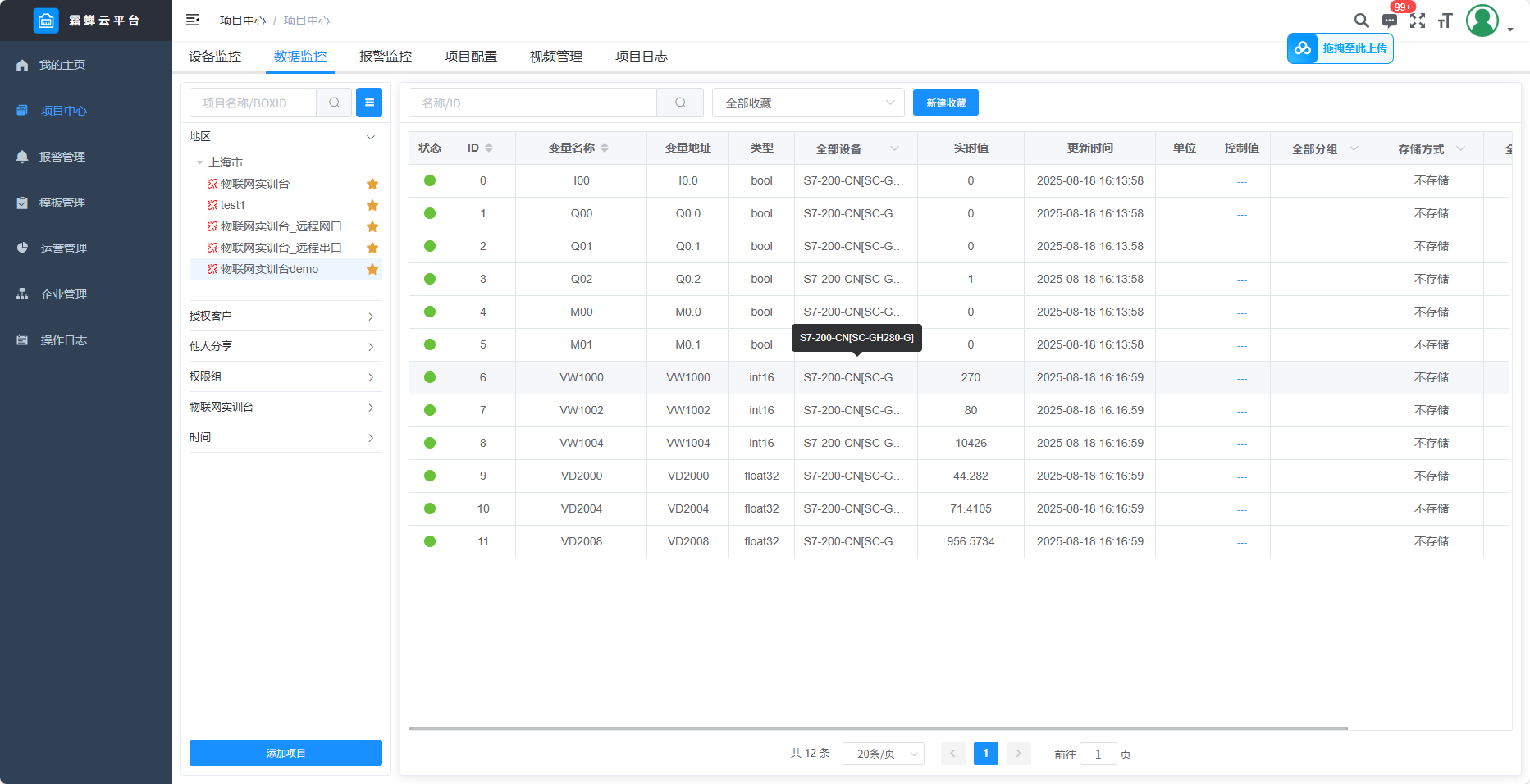Toggle favorite star for 物联网实训台demo
The image size is (1530, 784).
tap(372, 269)
